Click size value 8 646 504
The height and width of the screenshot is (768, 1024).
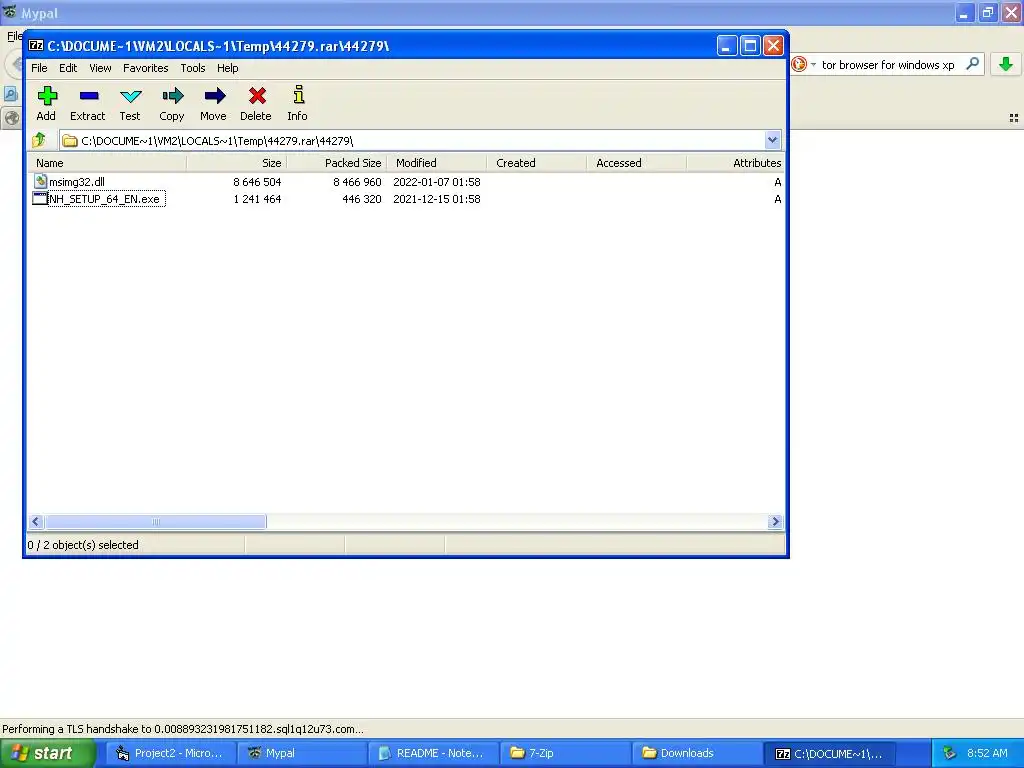257,182
